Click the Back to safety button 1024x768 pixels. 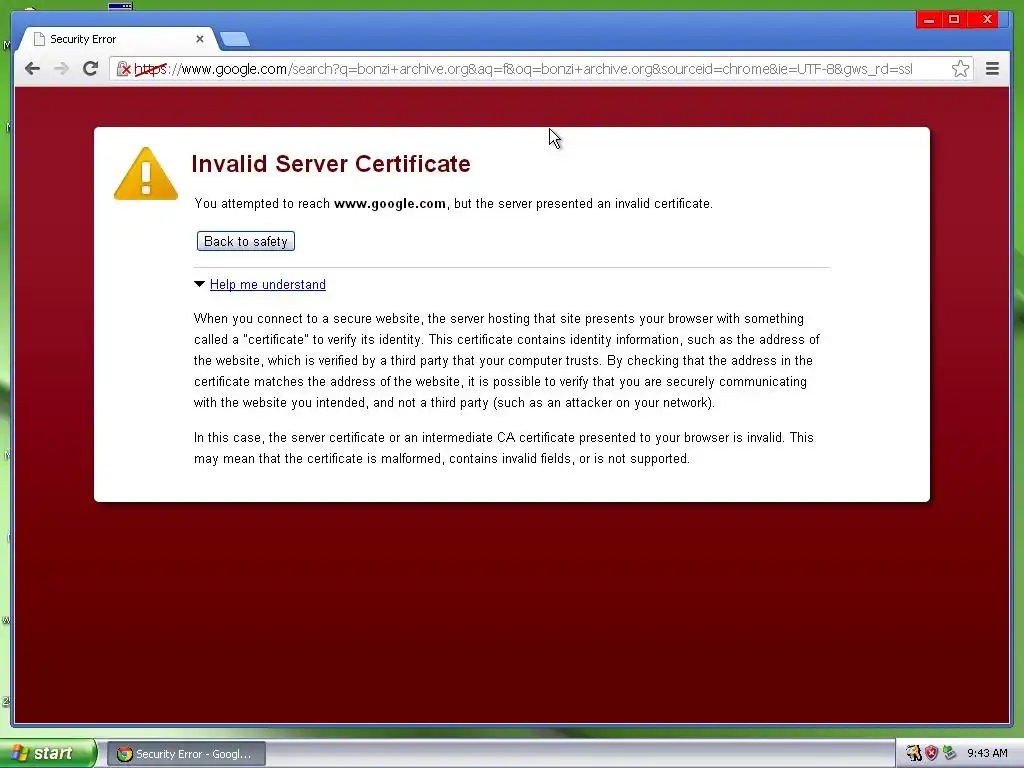246,241
